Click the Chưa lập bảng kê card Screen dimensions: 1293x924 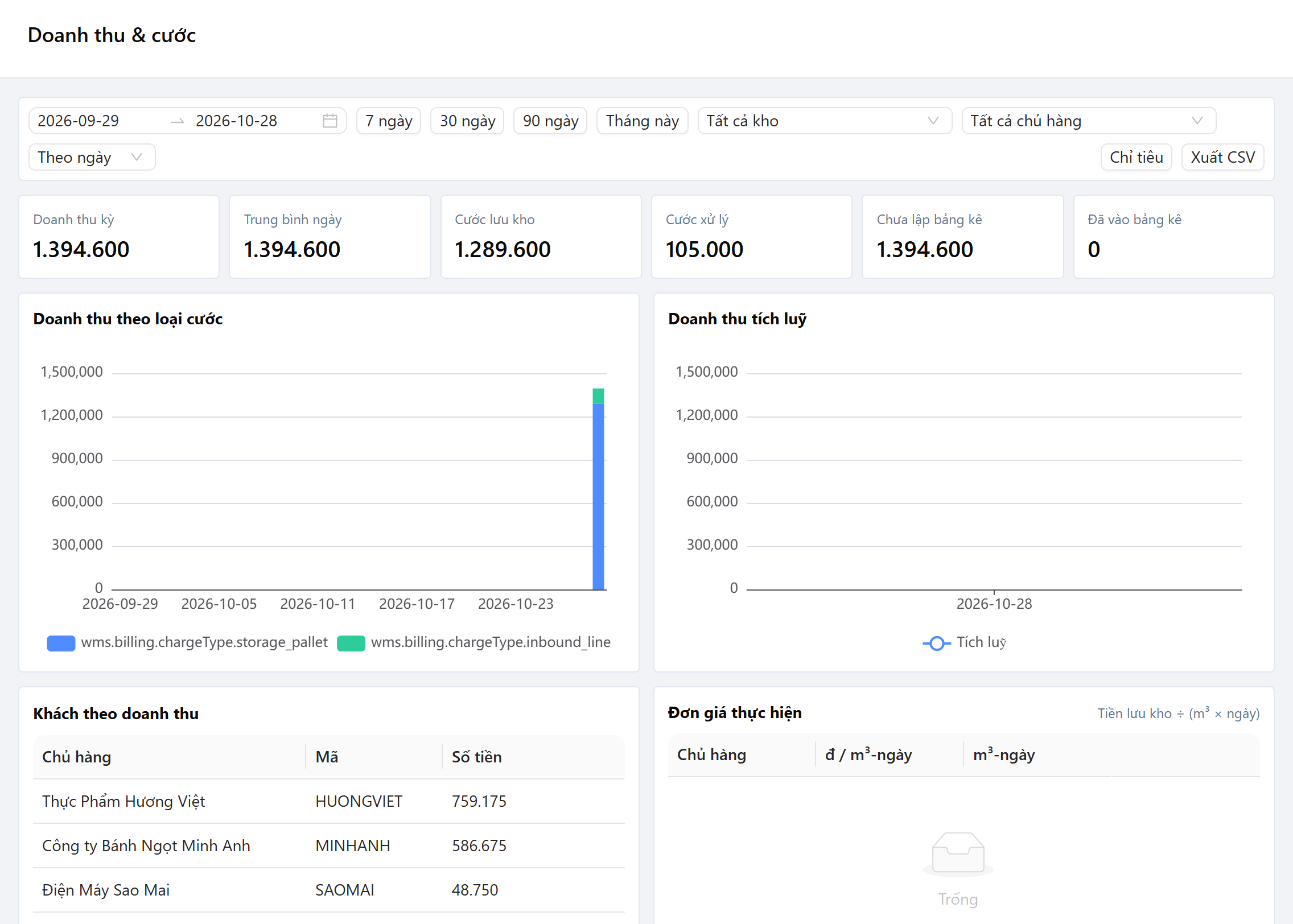pyautogui.click(x=963, y=237)
